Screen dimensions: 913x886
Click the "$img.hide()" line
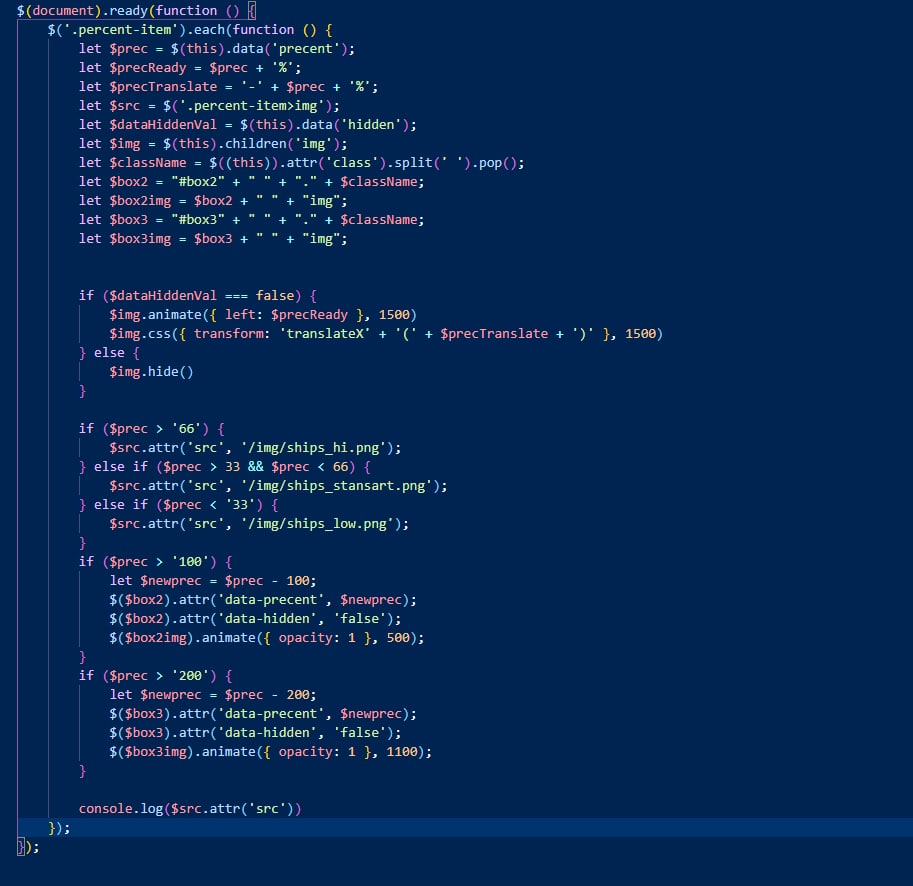pos(151,371)
